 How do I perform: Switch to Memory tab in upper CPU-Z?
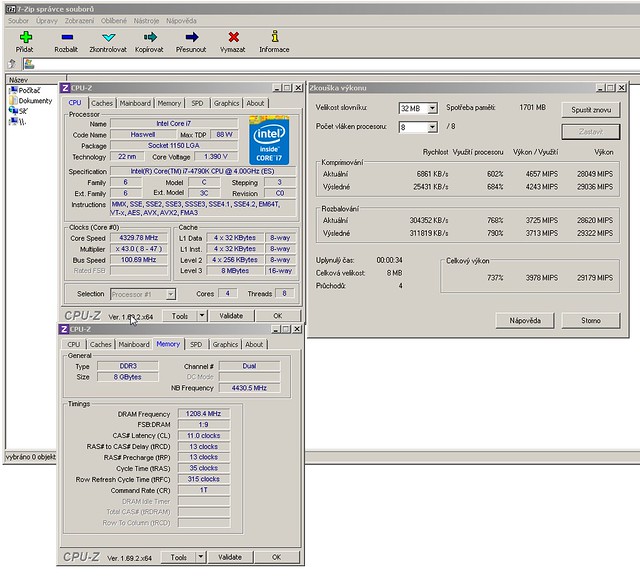pyautogui.click(x=169, y=103)
